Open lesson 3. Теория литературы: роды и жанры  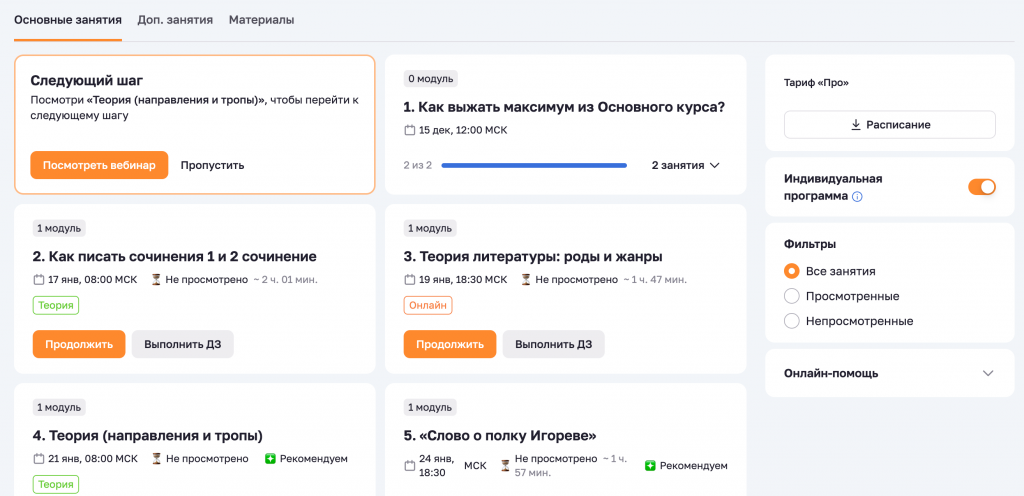[533, 256]
